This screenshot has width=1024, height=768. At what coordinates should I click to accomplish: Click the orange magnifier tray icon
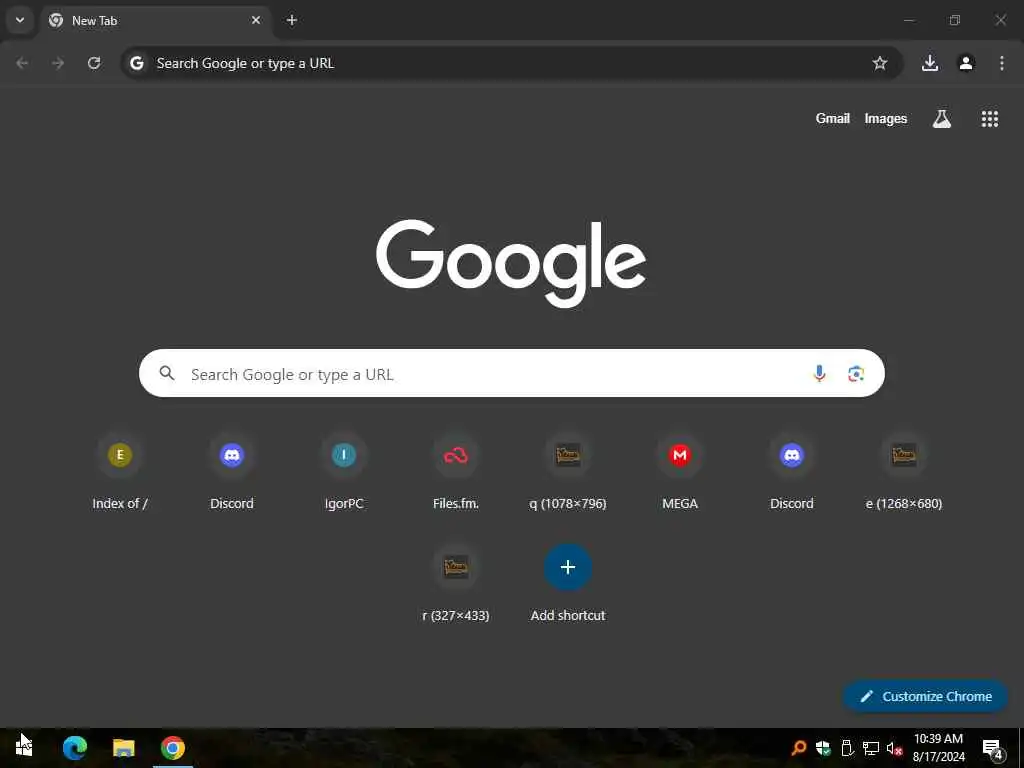798,748
